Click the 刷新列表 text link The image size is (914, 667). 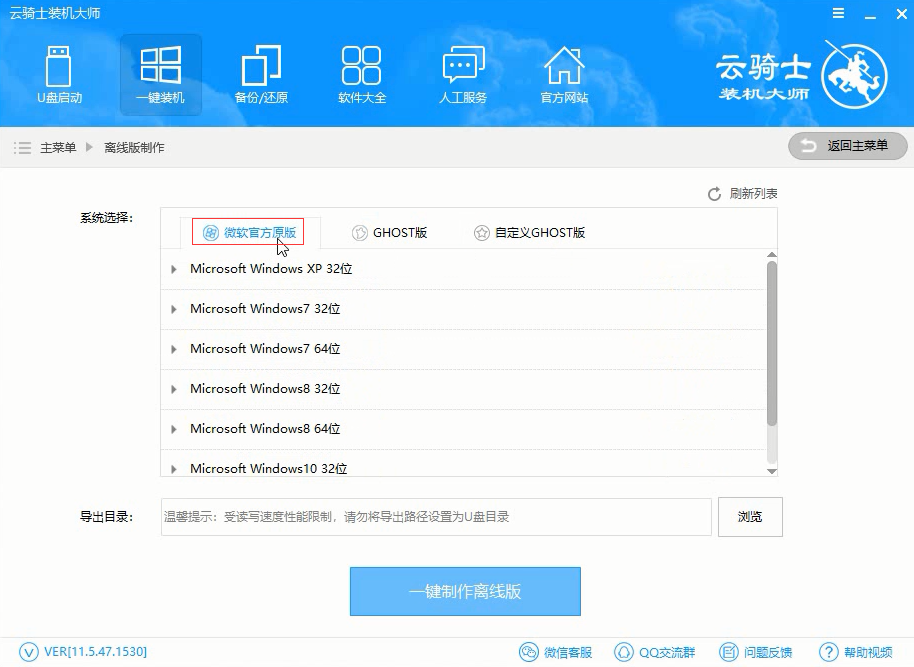[753, 194]
